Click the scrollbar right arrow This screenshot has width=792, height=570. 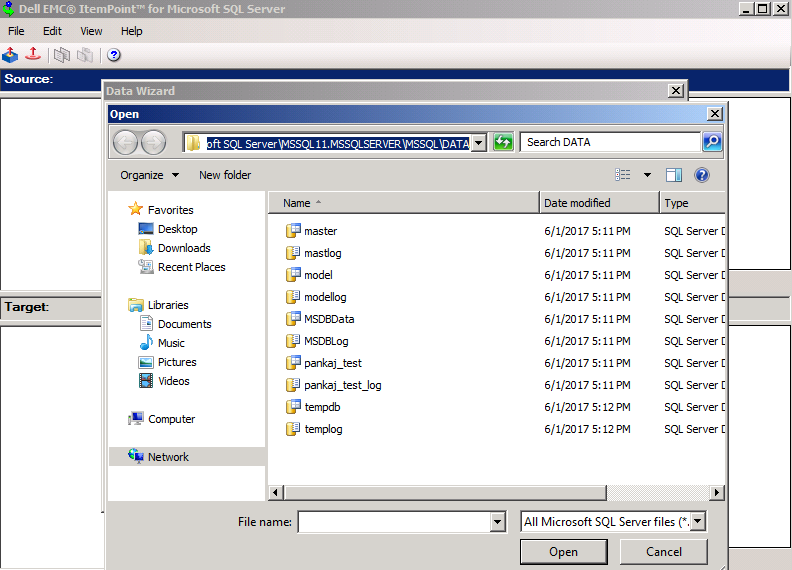[x=716, y=492]
